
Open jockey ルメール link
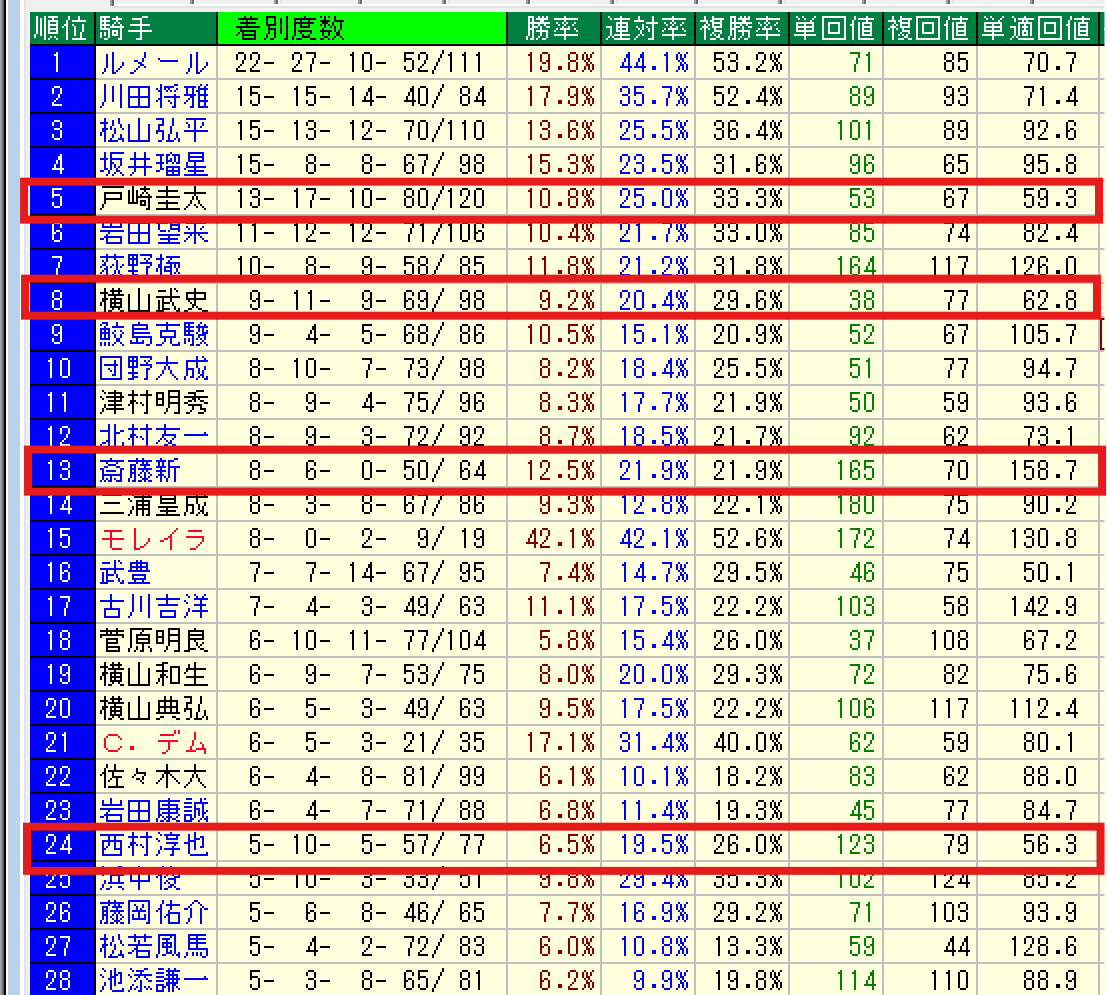point(154,64)
